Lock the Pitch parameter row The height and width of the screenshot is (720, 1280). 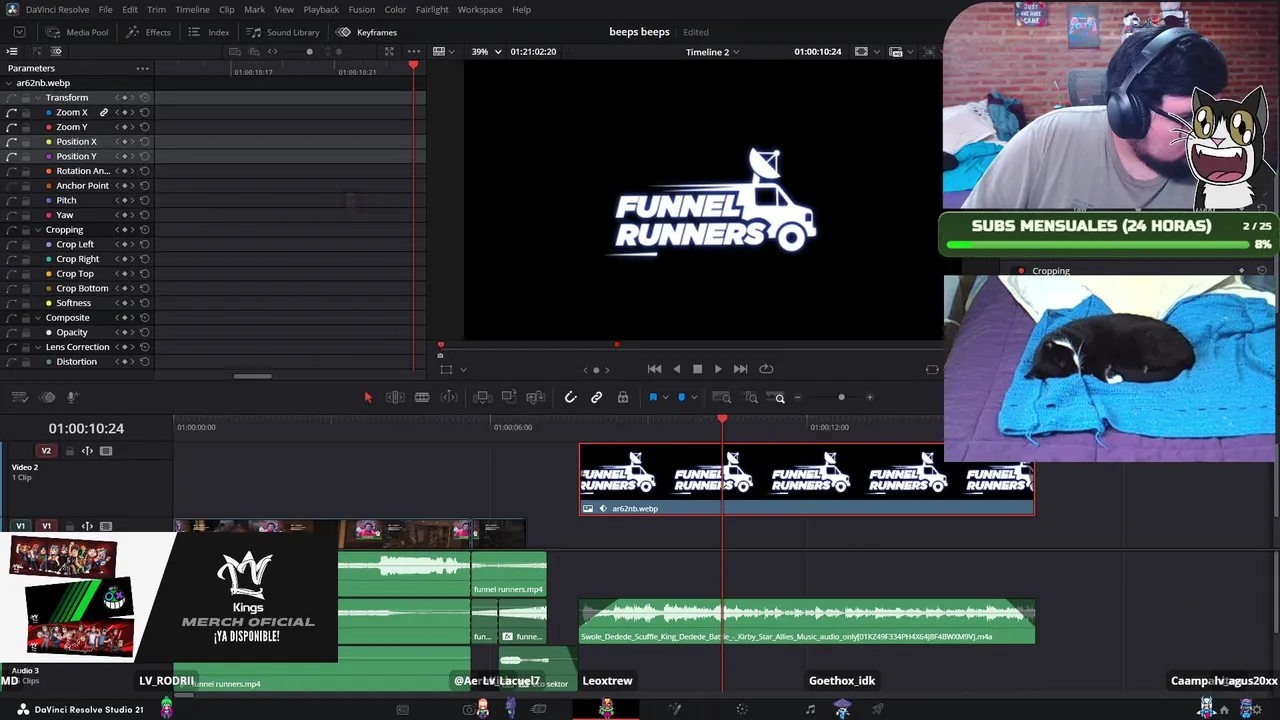pyautogui.click(x=26, y=201)
